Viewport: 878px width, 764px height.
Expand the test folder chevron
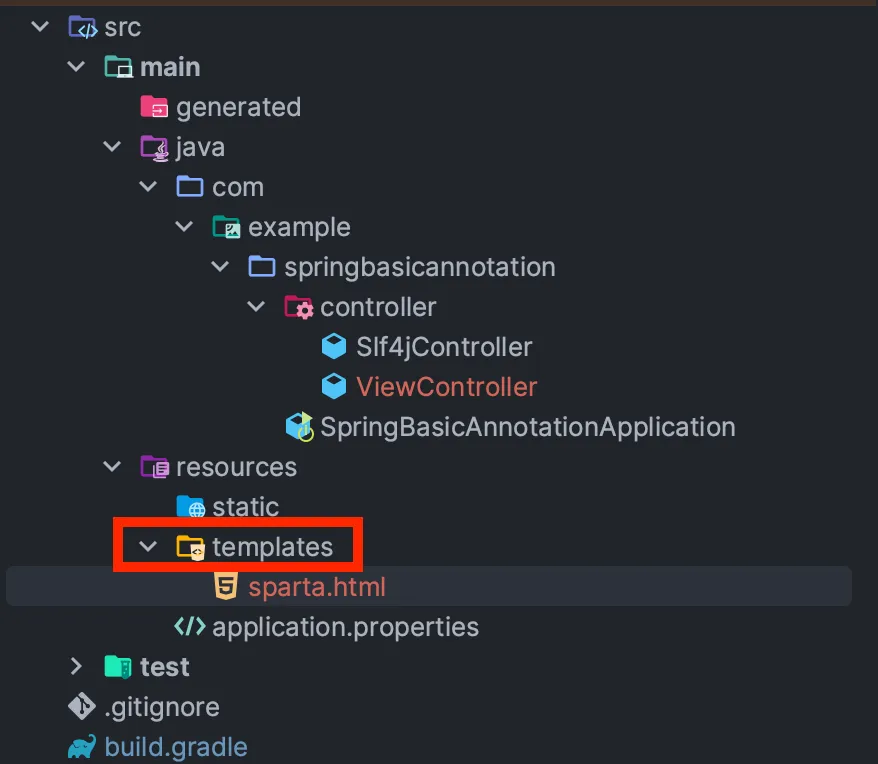click(76, 666)
